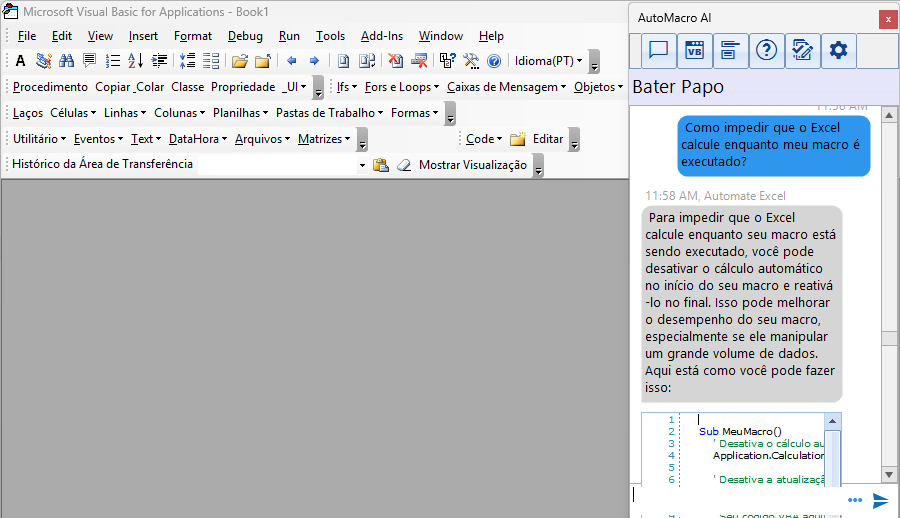Click the chat message input field
The height and width of the screenshot is (518, 900).
tap(736, 496)
